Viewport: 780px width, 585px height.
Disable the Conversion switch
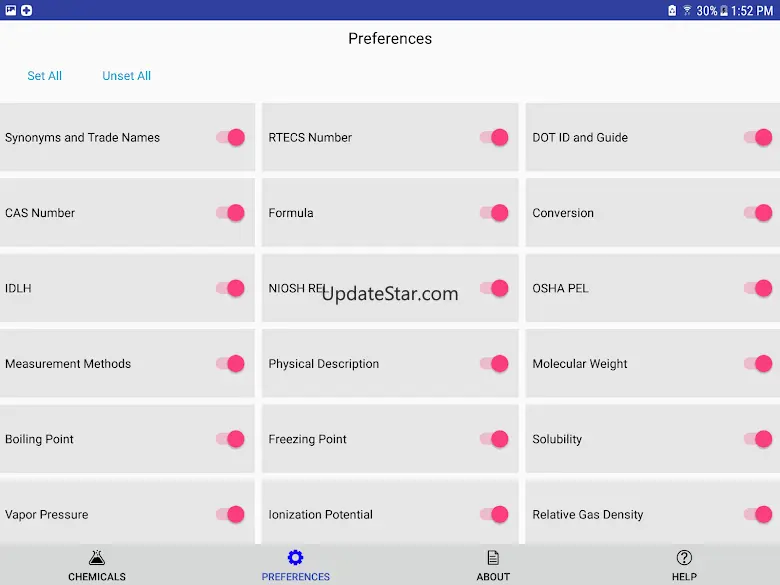(x=758, y=213)
